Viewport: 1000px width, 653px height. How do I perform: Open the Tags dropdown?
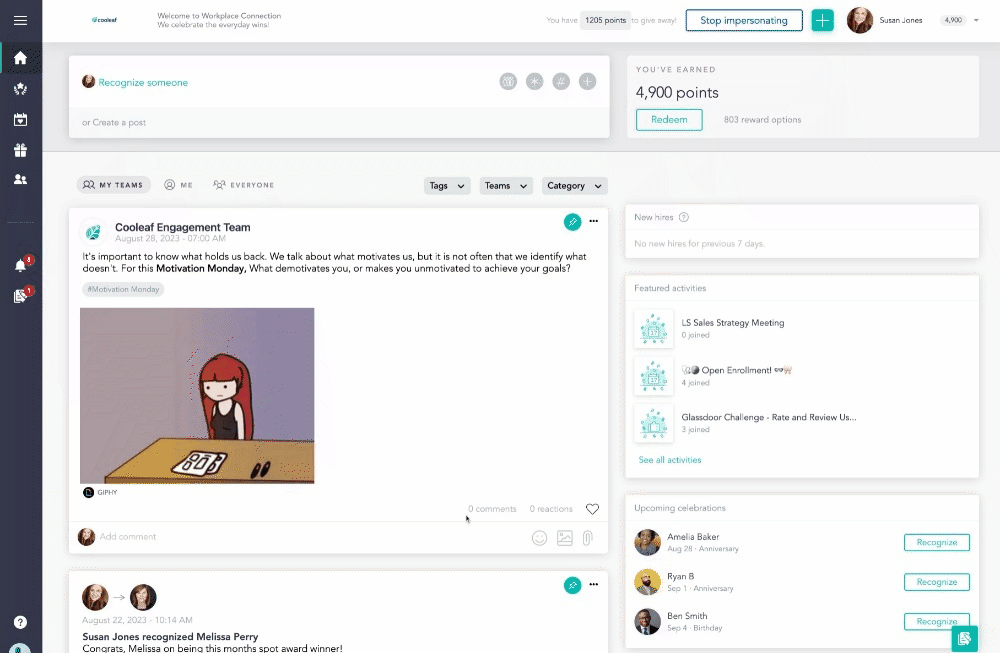coord(447,186)
